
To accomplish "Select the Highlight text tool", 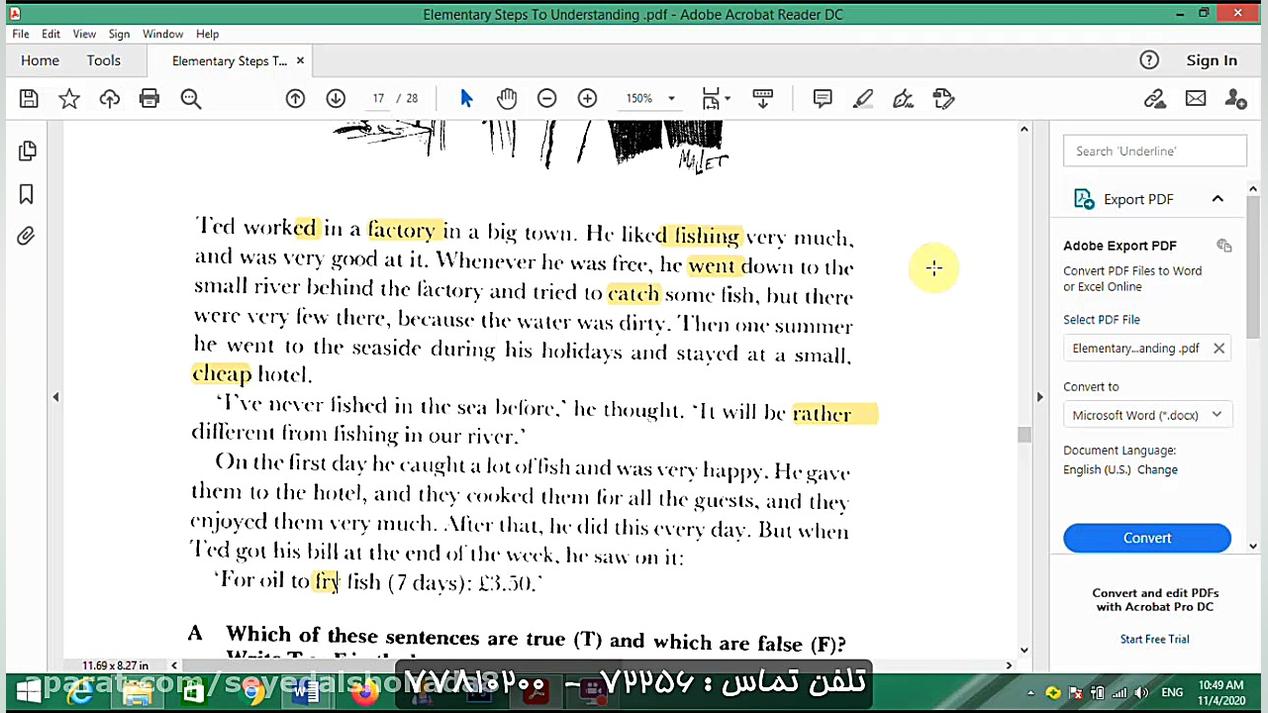I will [863, 98].
